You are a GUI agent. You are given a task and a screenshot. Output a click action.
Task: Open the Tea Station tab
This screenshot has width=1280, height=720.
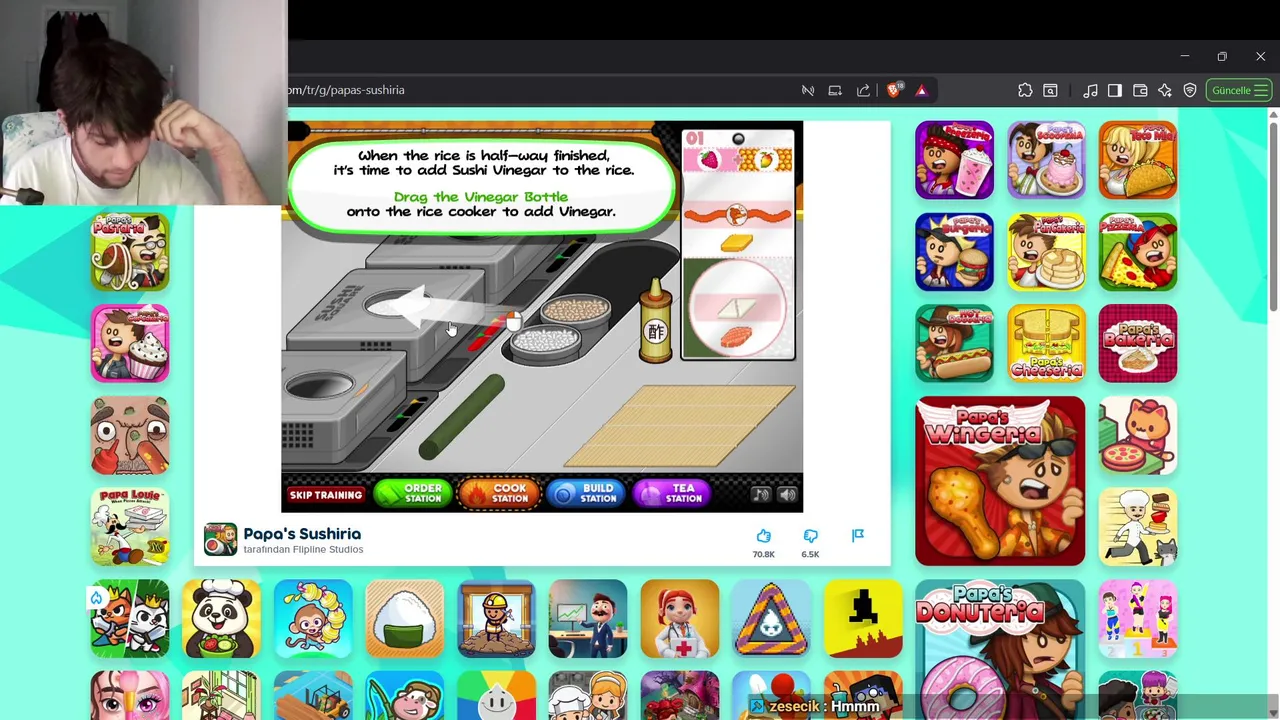pyautogui.click(x=673, y=494)
